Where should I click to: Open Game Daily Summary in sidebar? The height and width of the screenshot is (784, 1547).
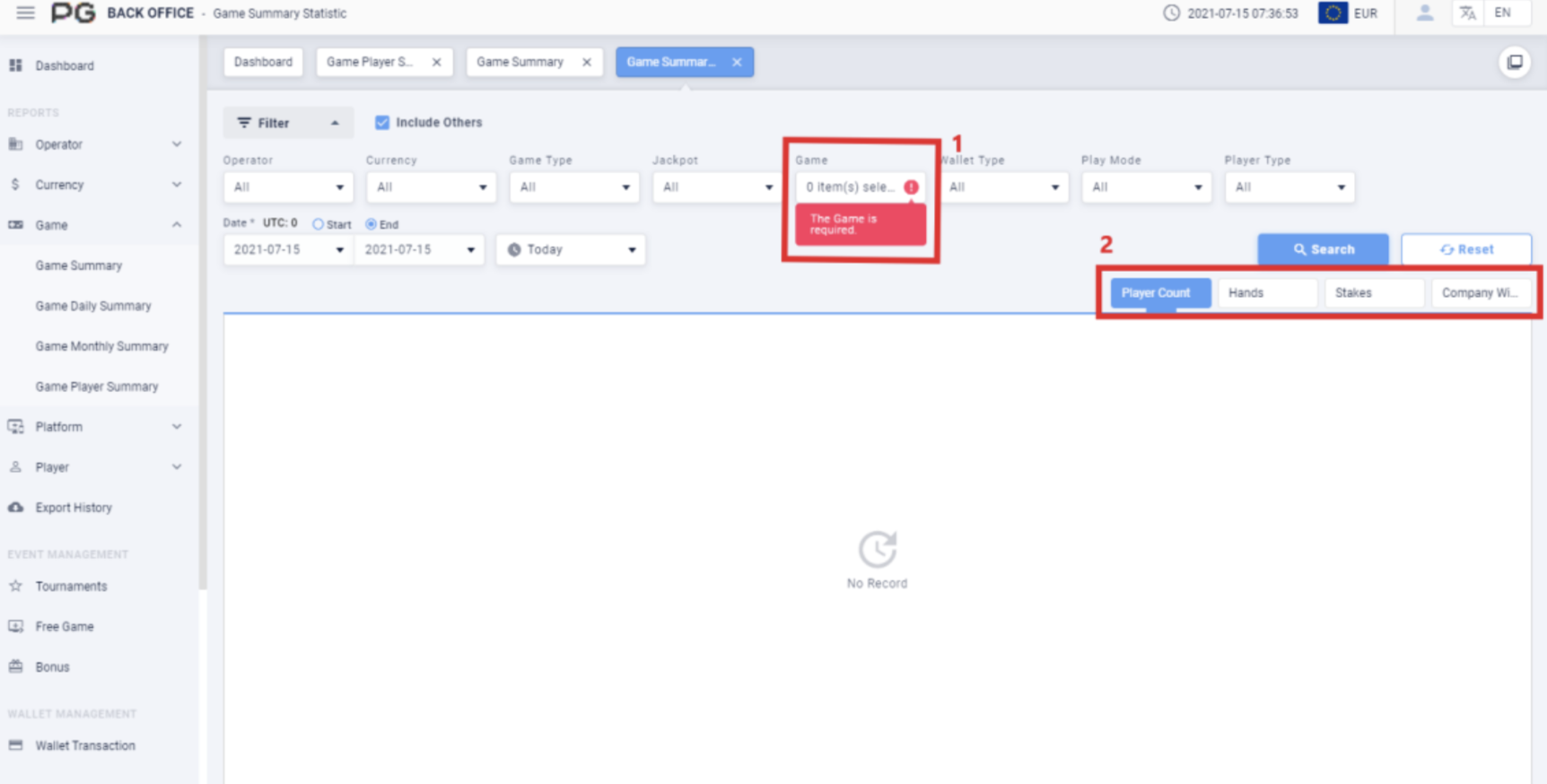point(93,306)
